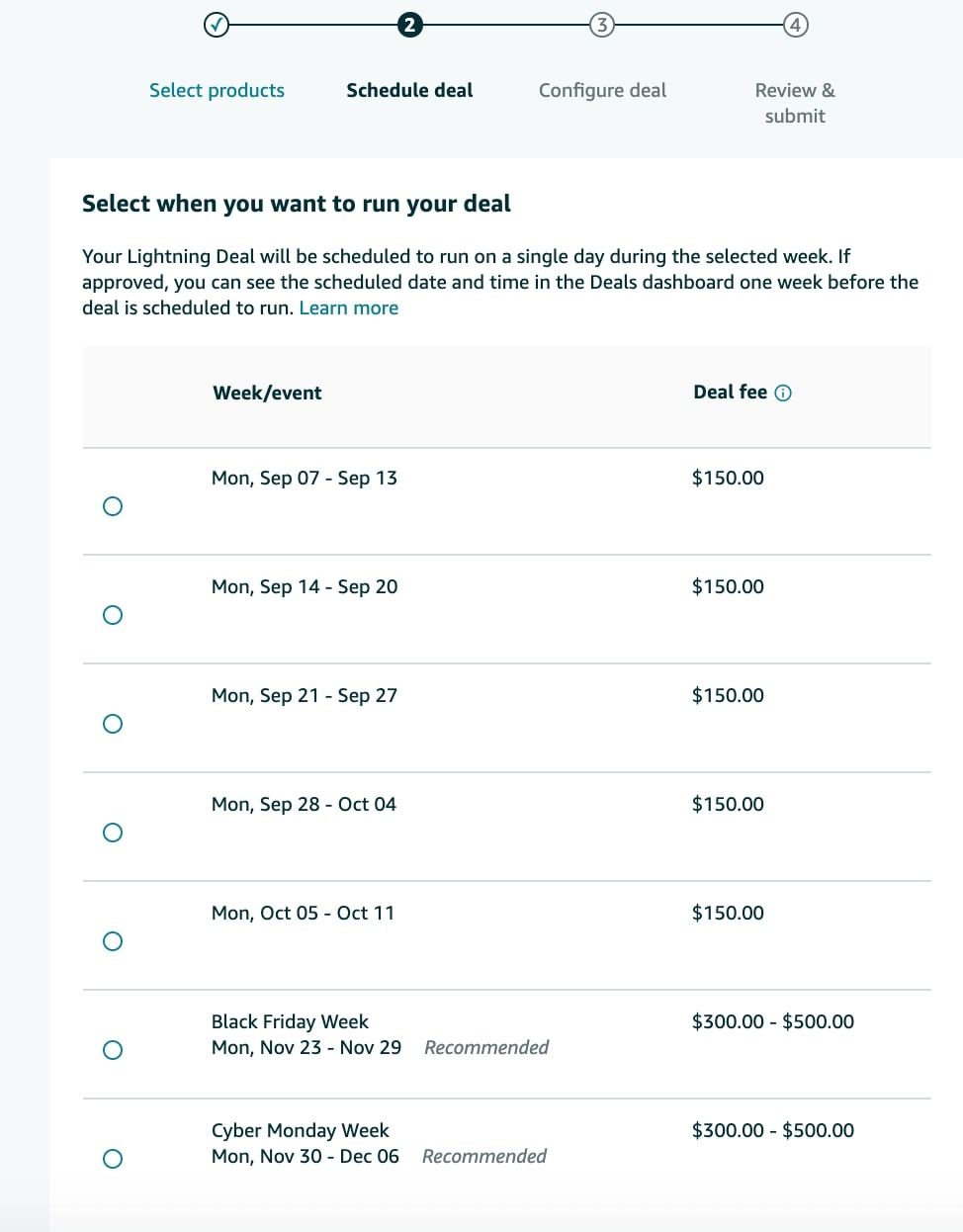Image resolution: width=963 pixels, height=1232 pixels.
Task: Click the Review & submit step label
Action: coord(794,103)
